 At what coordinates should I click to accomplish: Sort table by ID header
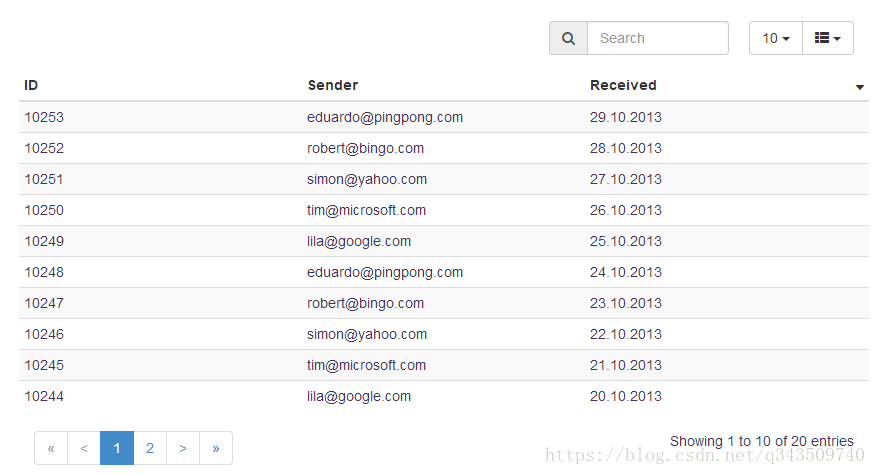[31, 85]
